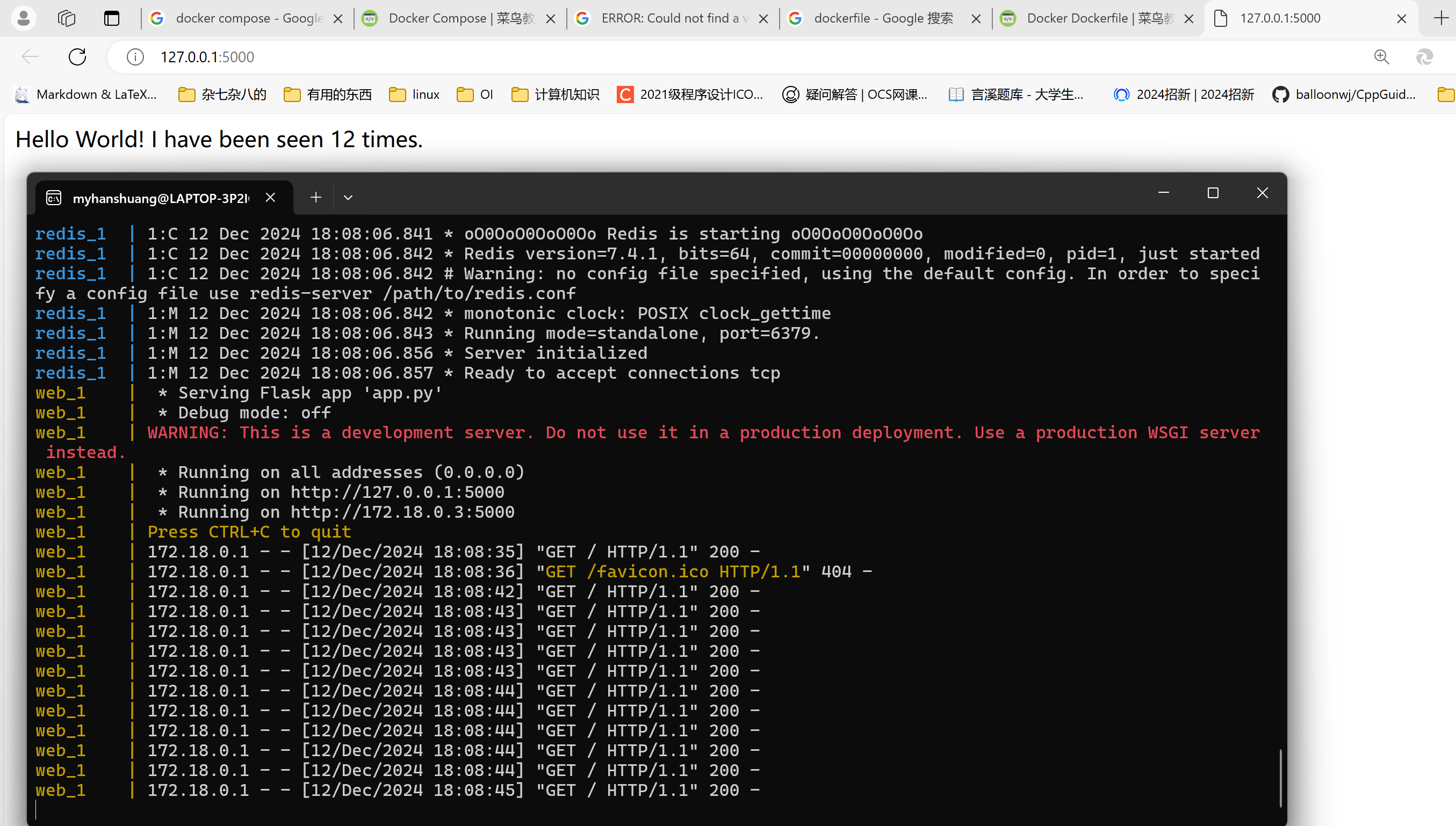Close the ERROR: Could not find tab
The width and height of the screenshot is (1456, 826).
point(764,19)
